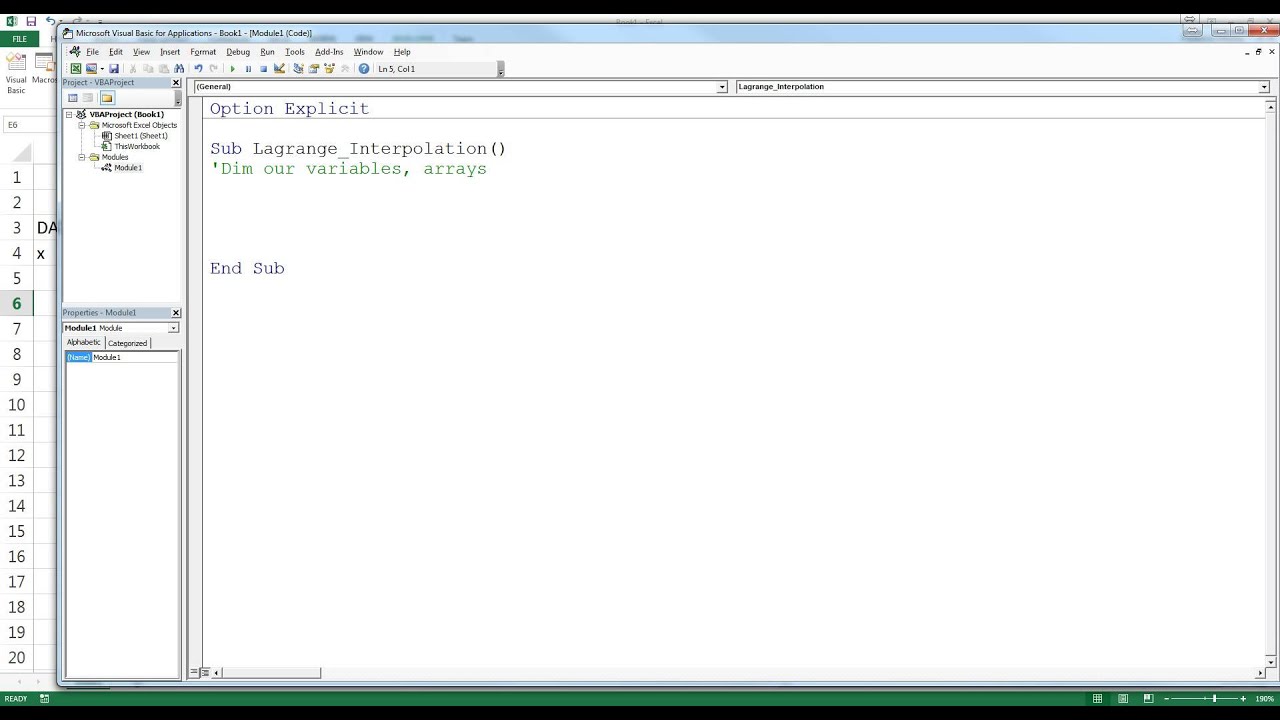
Task: Open the Object Browser toolbar icon
Action: [x=329, y=69]
